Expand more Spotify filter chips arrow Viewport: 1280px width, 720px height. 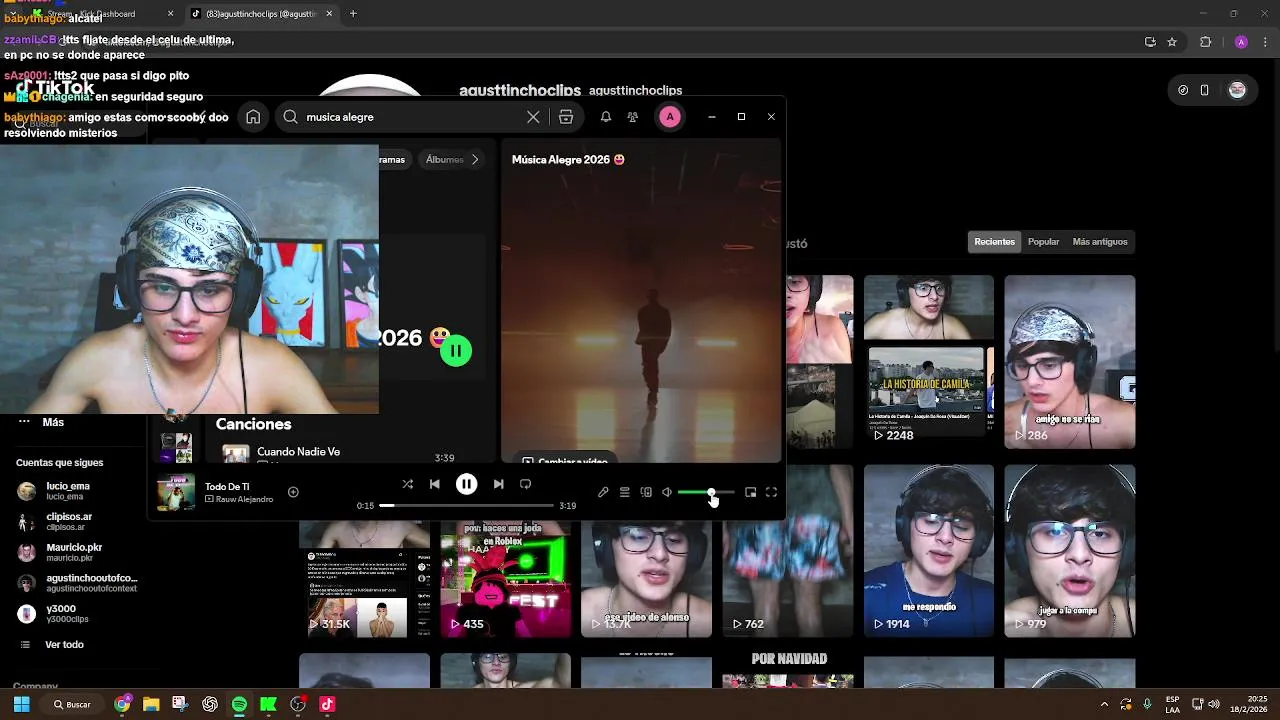pyautogui.click(x=475, y=159)
